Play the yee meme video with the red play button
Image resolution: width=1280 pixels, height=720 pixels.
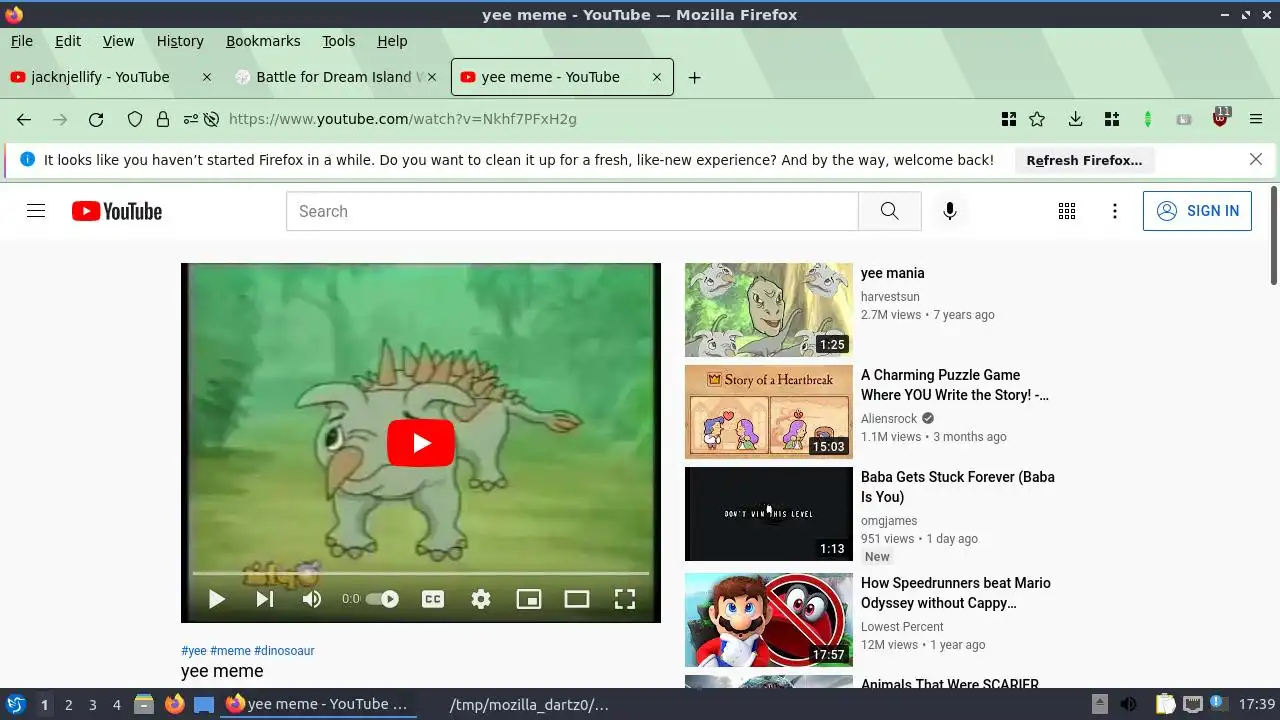420,443
